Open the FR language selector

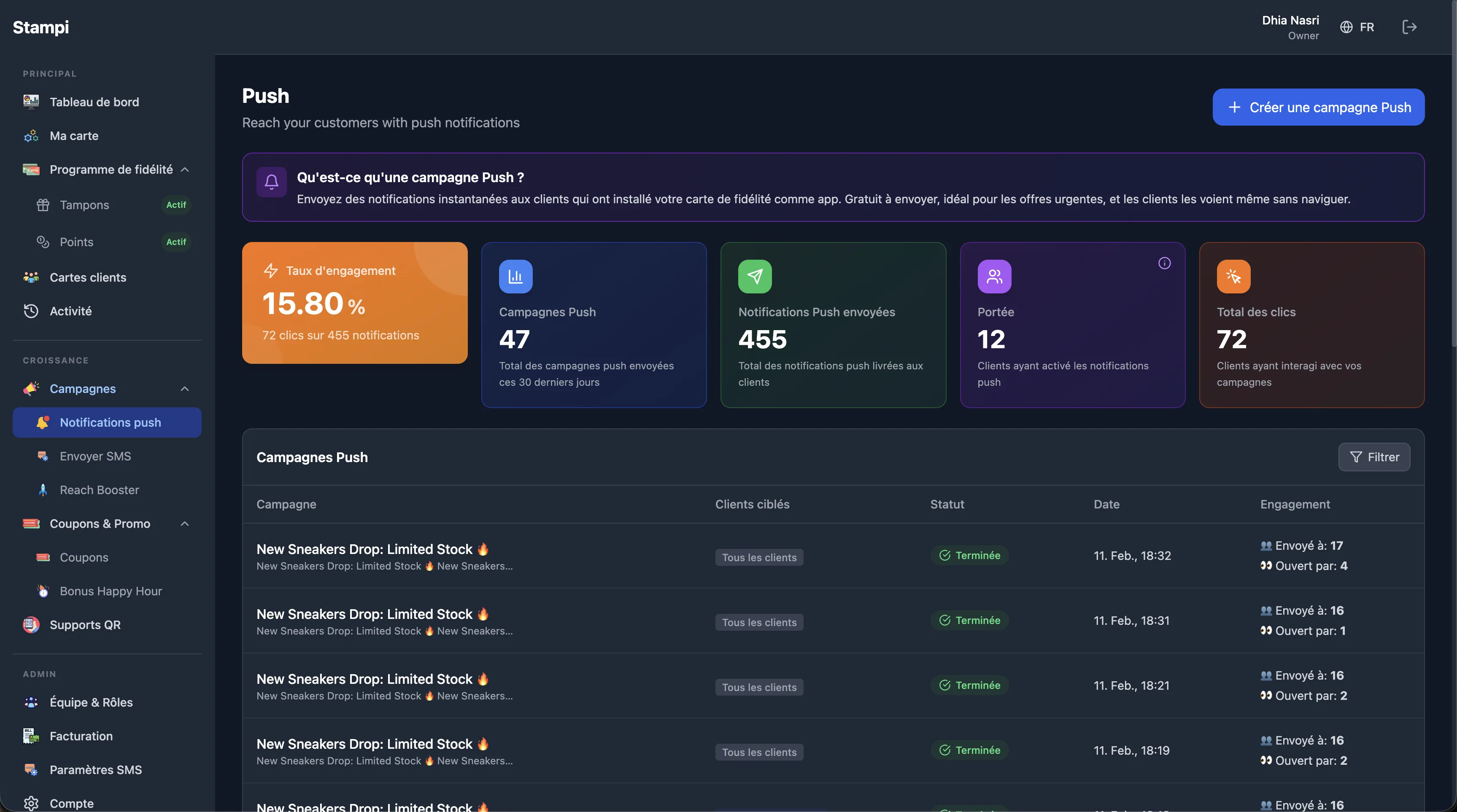[1357, 27]
